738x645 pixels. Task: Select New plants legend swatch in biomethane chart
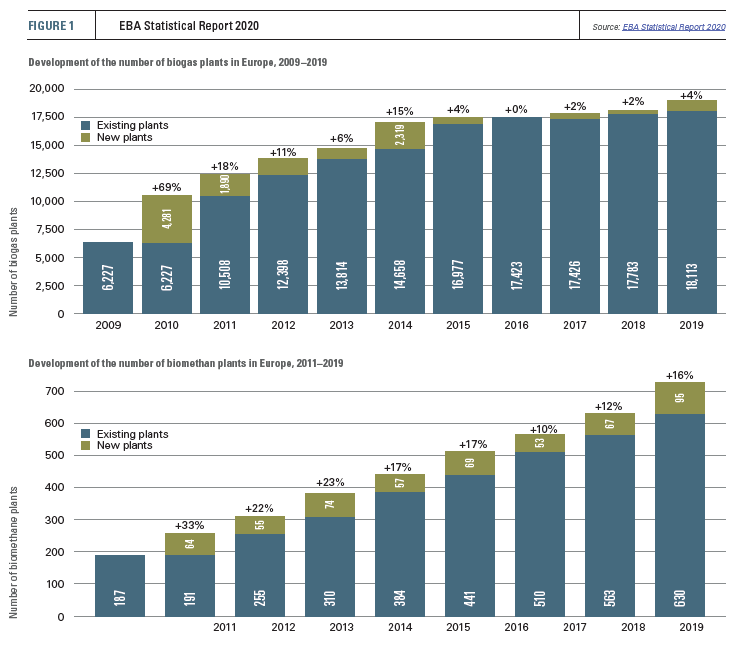(x=86, y=446)
